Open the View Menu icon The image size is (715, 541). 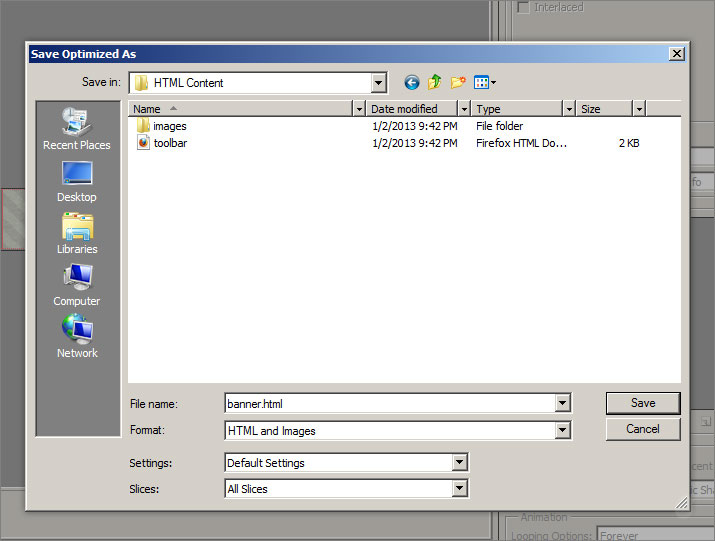click(x=484, y=83)
